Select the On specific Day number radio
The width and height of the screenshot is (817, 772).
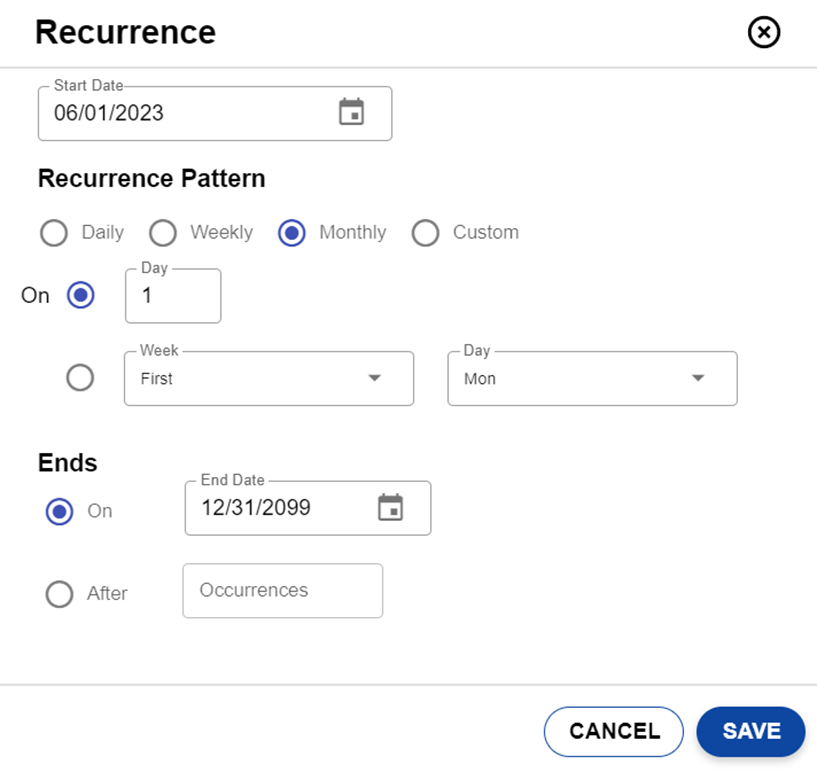[80, 296]
